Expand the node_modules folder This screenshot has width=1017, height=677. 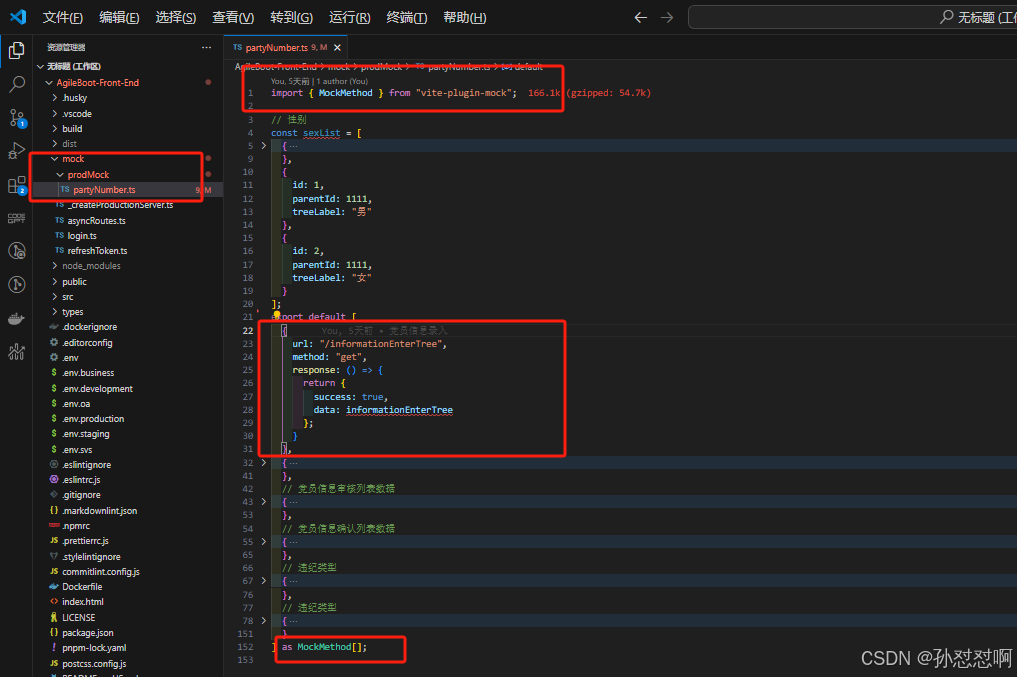coord(91,266)
